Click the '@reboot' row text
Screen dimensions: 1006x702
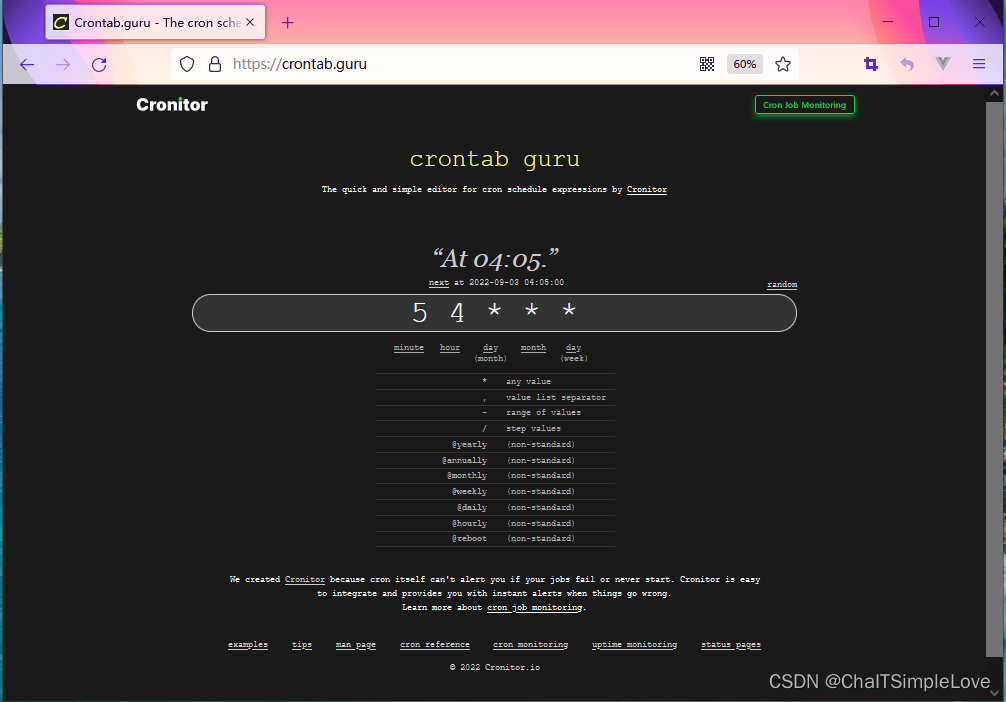[469, 538]
